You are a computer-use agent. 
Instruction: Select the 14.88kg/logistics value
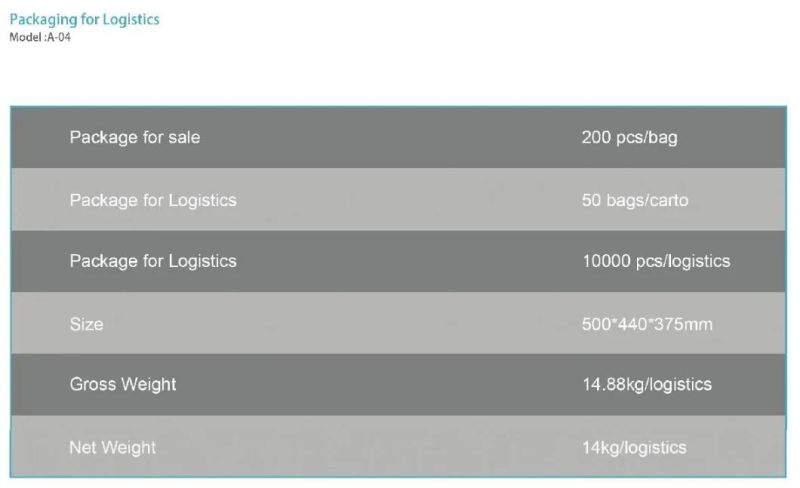[647, 384]
